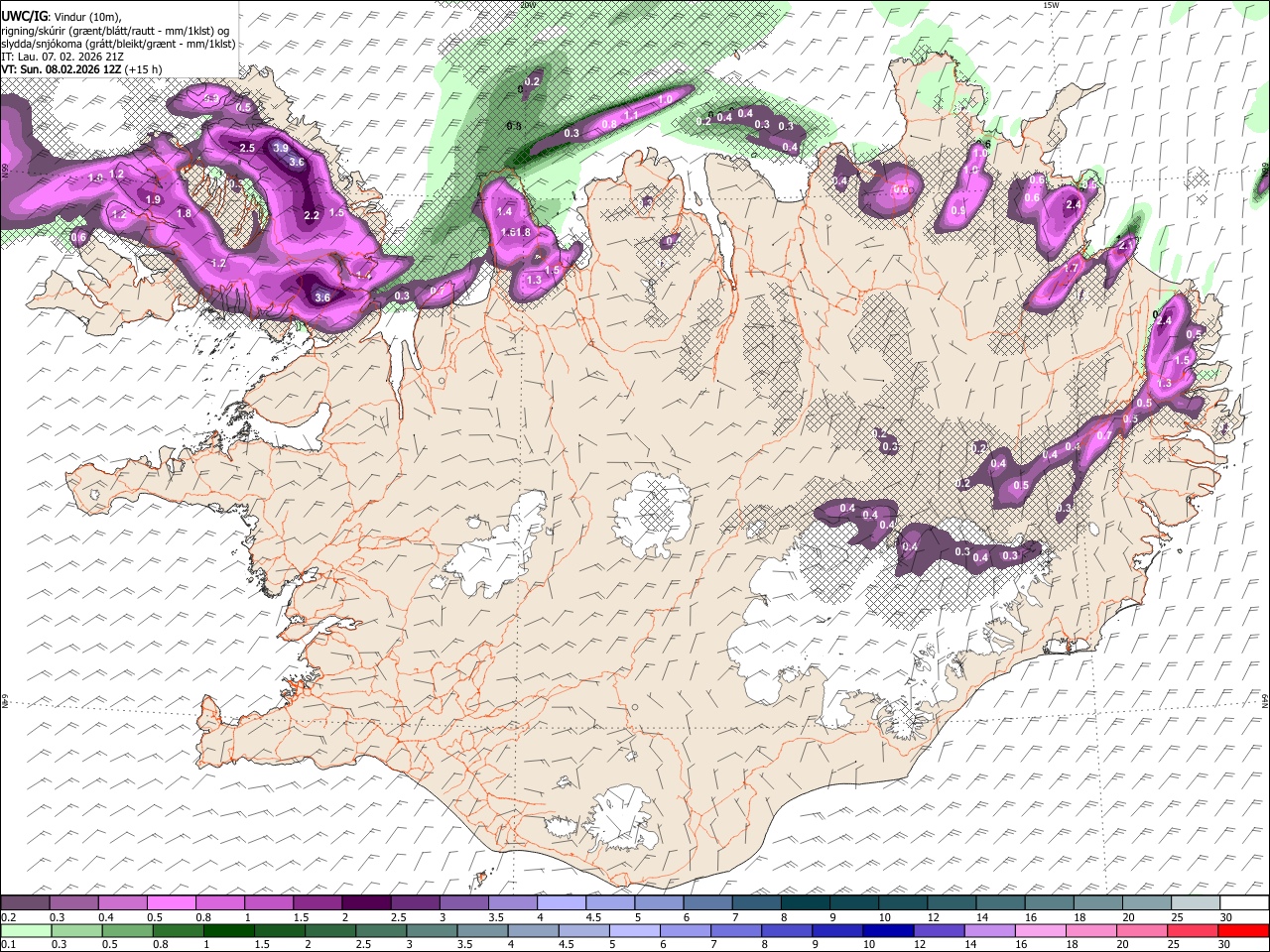This screenshot has width=1270, height=952.
Task: Click the 'slydda/snjókoma' legend description line
Action: pos(118,44)
